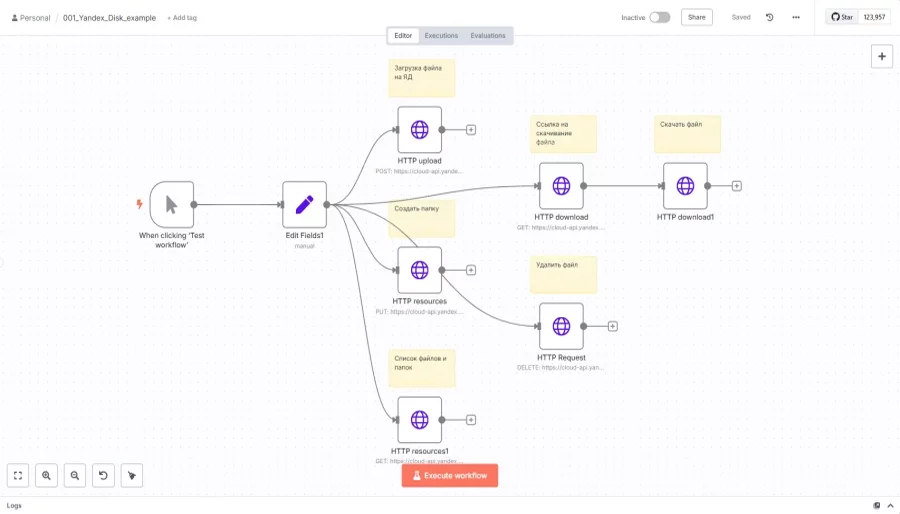The image size is (900, 514).
Task: Zoom in on the workflow canvas
Action: pos(46,476)
